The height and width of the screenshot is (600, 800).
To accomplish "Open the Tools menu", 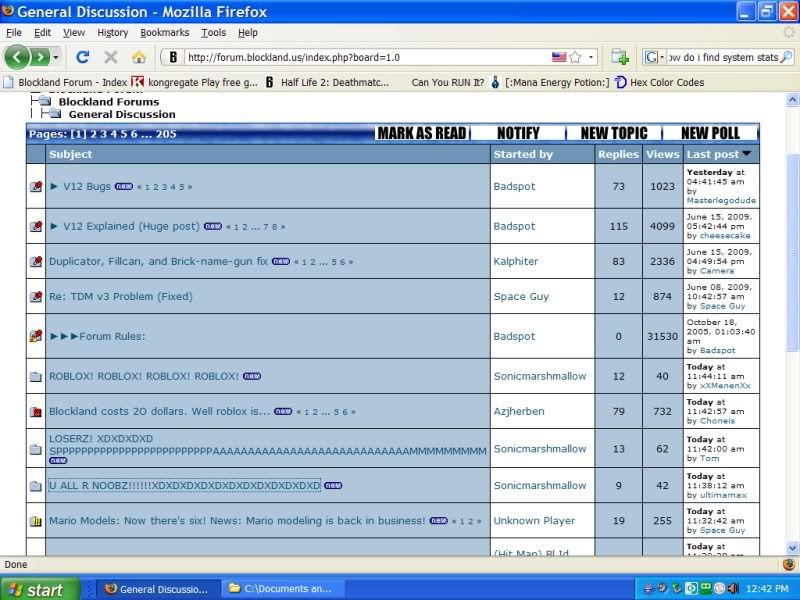I will (213, 33).
